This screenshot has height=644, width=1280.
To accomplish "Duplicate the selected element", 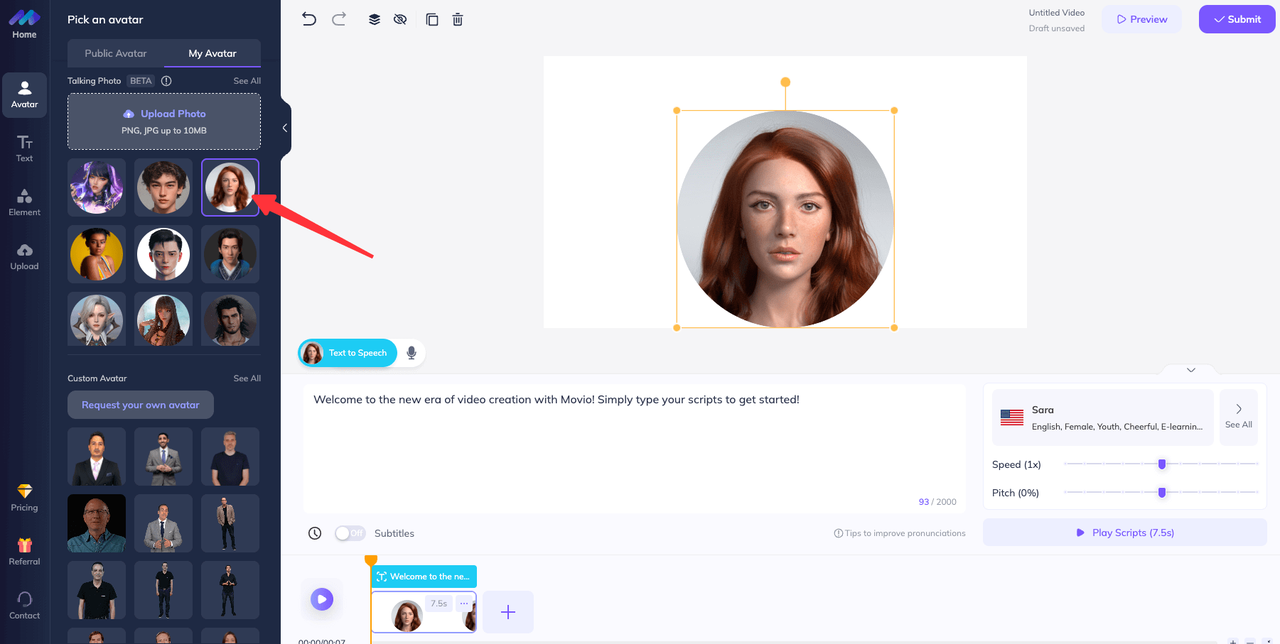I will [432, 19].
